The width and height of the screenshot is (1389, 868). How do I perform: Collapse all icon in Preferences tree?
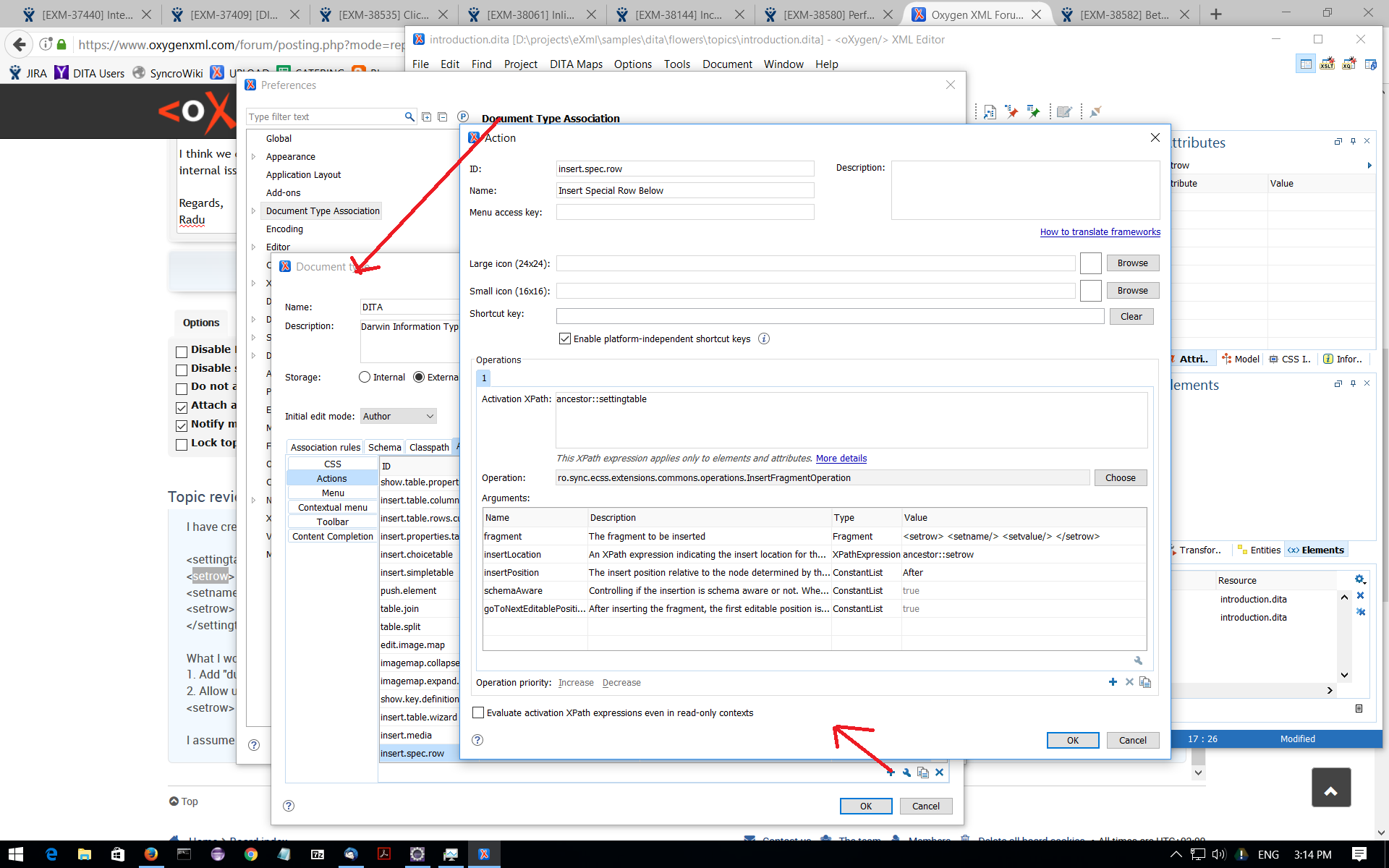point(443,116)
